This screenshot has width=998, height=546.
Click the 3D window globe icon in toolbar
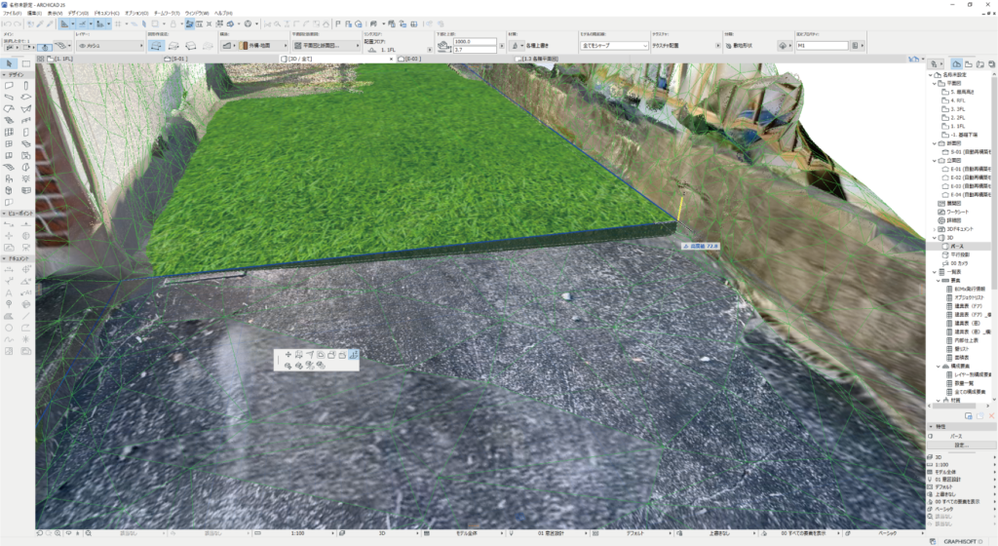click(x=248, y=24)
